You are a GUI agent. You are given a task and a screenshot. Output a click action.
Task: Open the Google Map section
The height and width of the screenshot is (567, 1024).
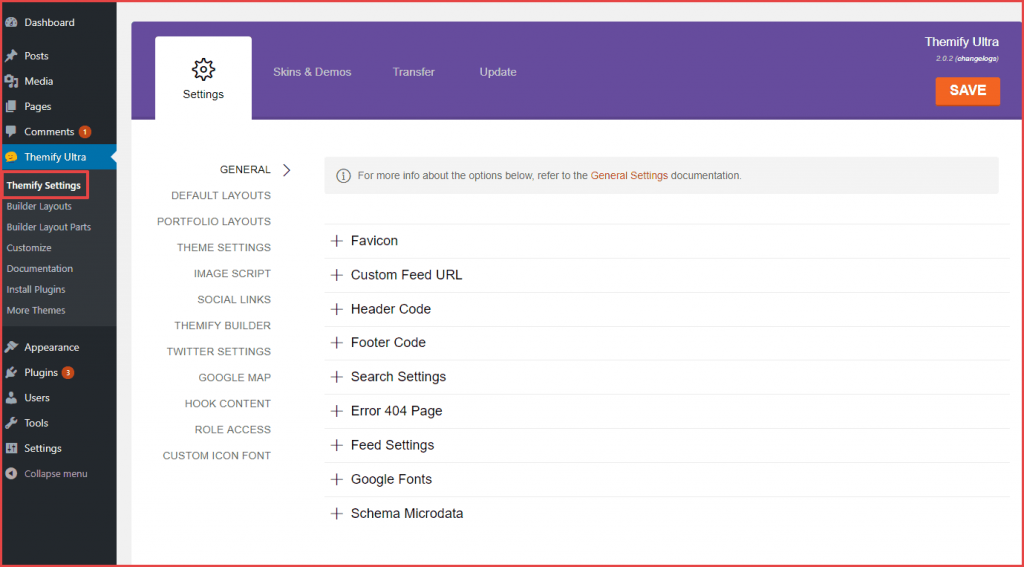[x=234, y=378]
